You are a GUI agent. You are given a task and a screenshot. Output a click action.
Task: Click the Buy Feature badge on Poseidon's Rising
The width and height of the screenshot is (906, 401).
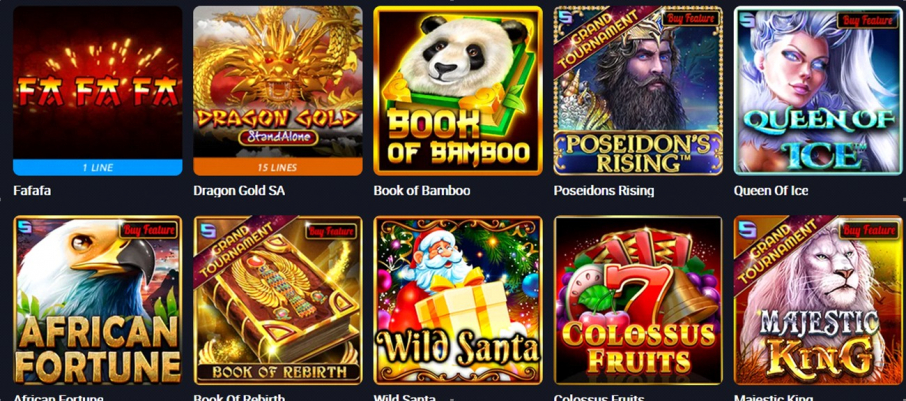pyautogui.click(x=691, y=19)
